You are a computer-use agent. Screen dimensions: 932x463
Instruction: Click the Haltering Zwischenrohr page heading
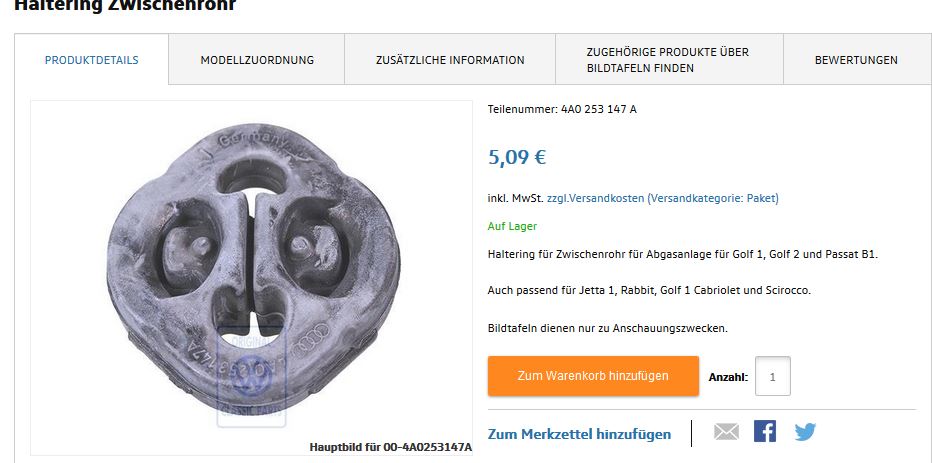pos(125,5)
